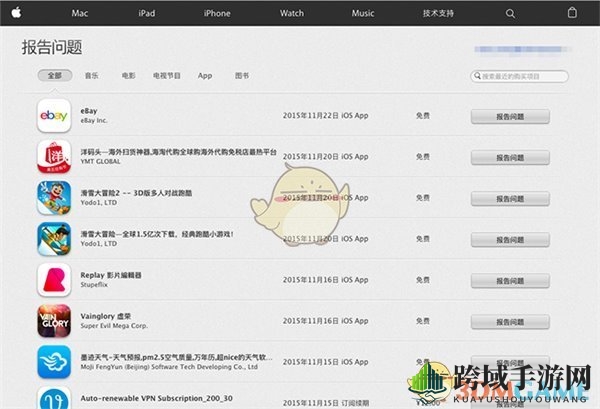Click the red YMT Global shopping bag icon
This screenshot has width=600, height=409.
point(54,156)
